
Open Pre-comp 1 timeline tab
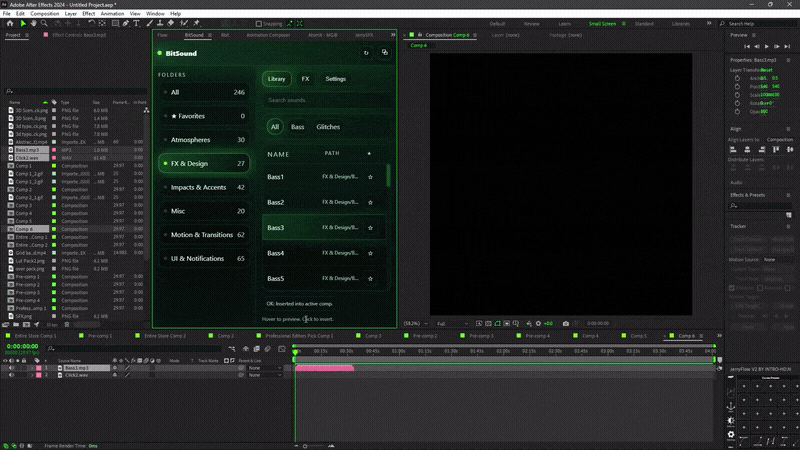pos(100,336)
